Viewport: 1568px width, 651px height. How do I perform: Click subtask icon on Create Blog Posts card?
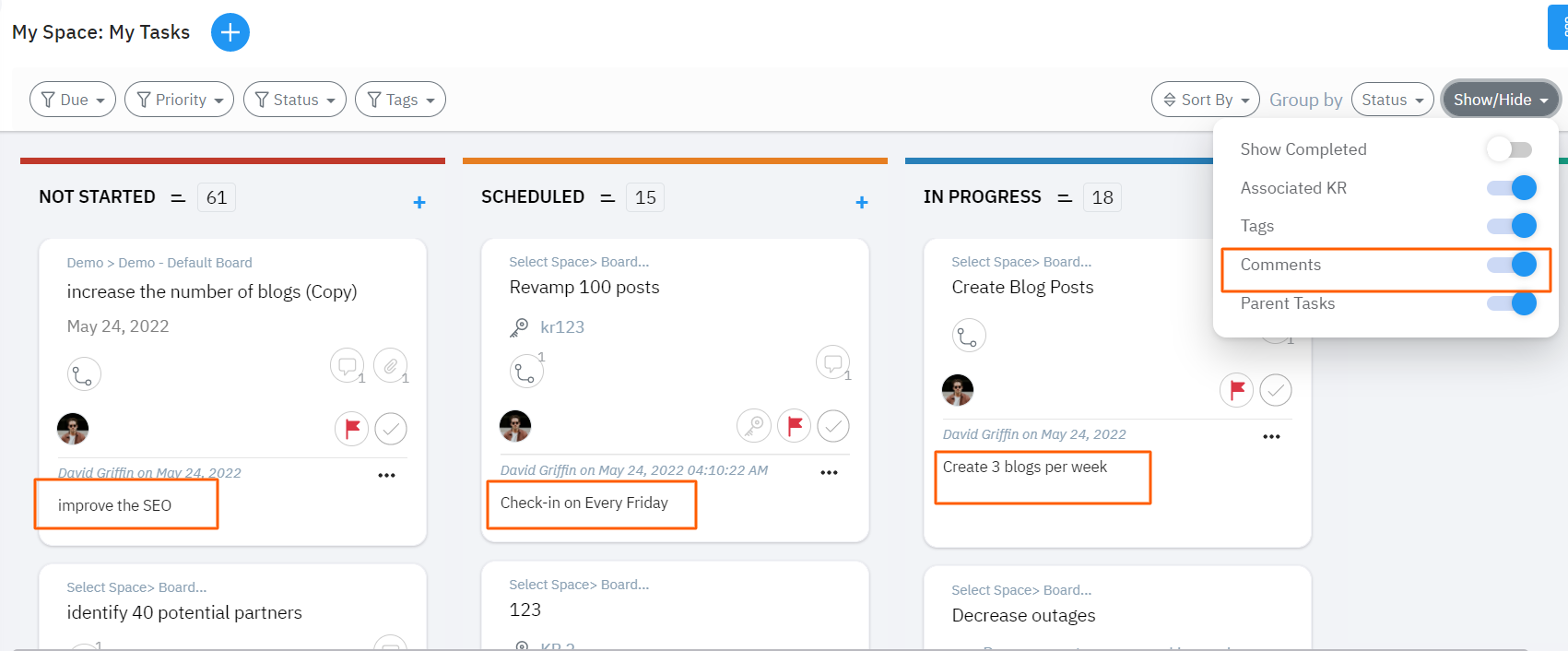point(968,336)
